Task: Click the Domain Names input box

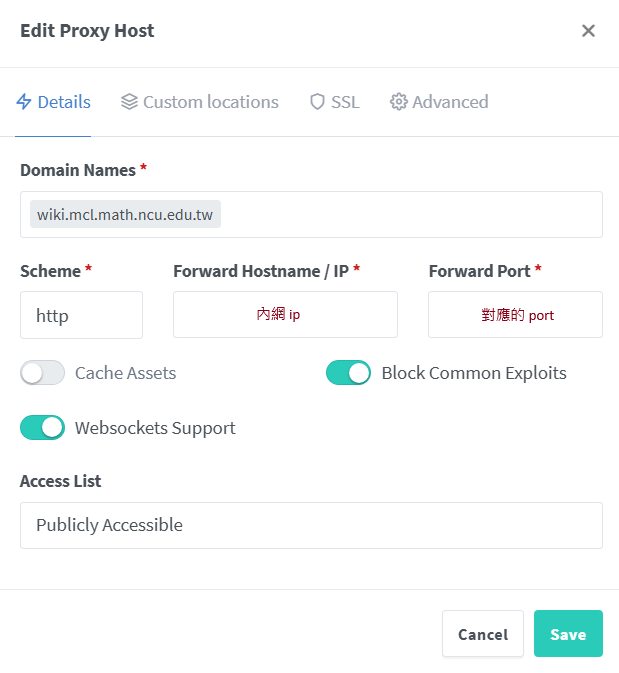Action: (410, 215)
